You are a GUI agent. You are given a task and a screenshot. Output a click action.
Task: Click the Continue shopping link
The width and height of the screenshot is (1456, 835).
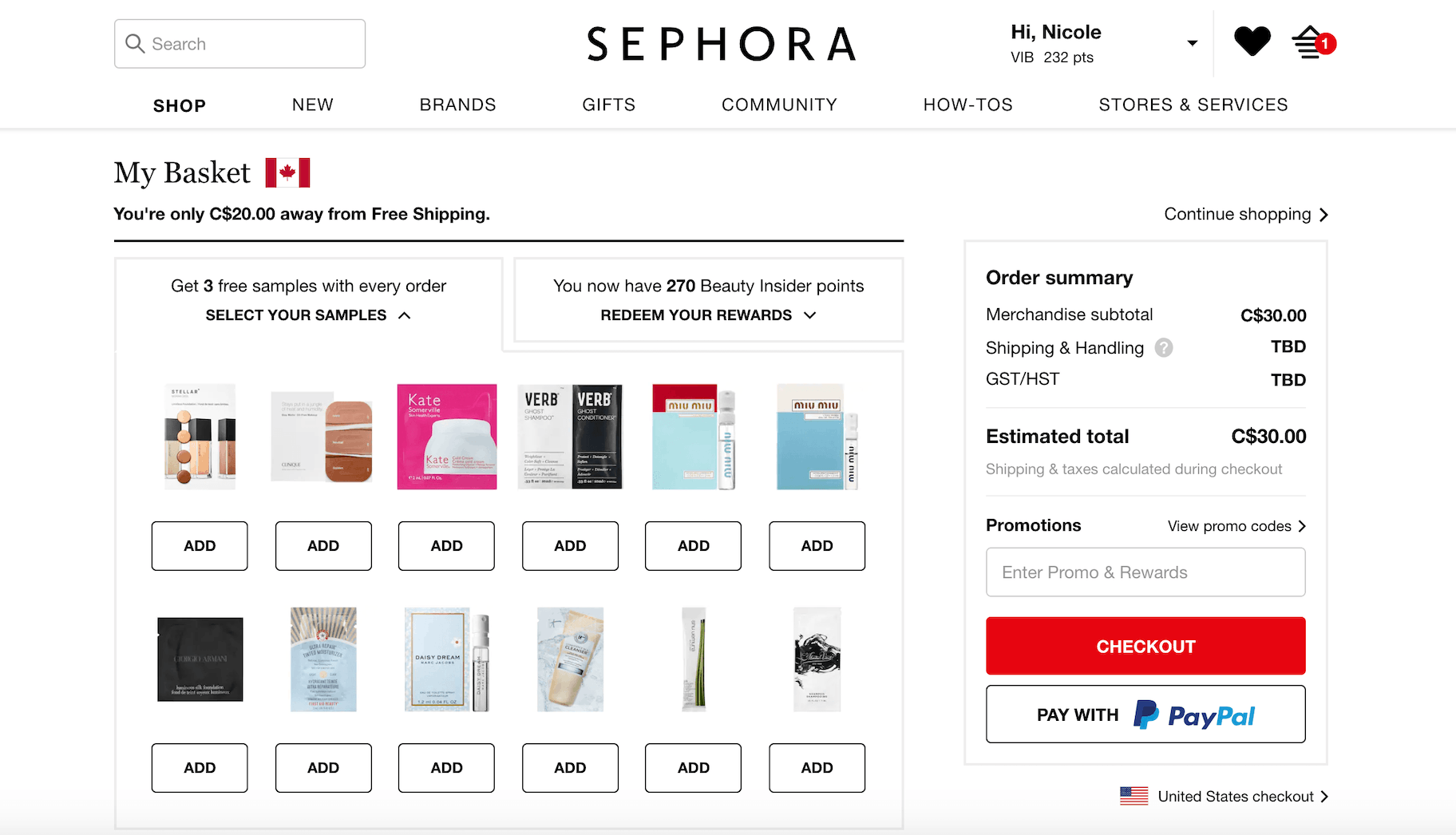[1245, 214]
